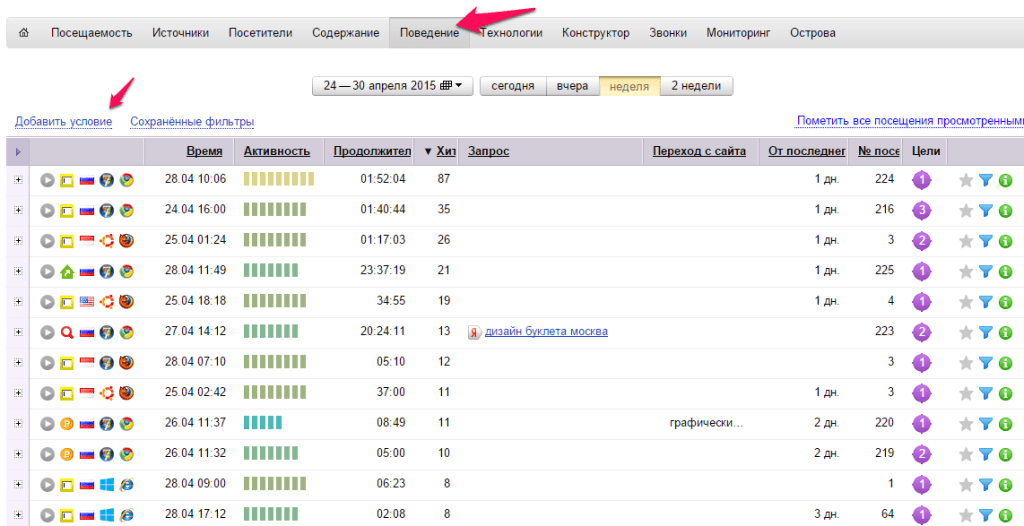Click the Windows OS icon in the 28.04 09:00 row

coord(106,484)
